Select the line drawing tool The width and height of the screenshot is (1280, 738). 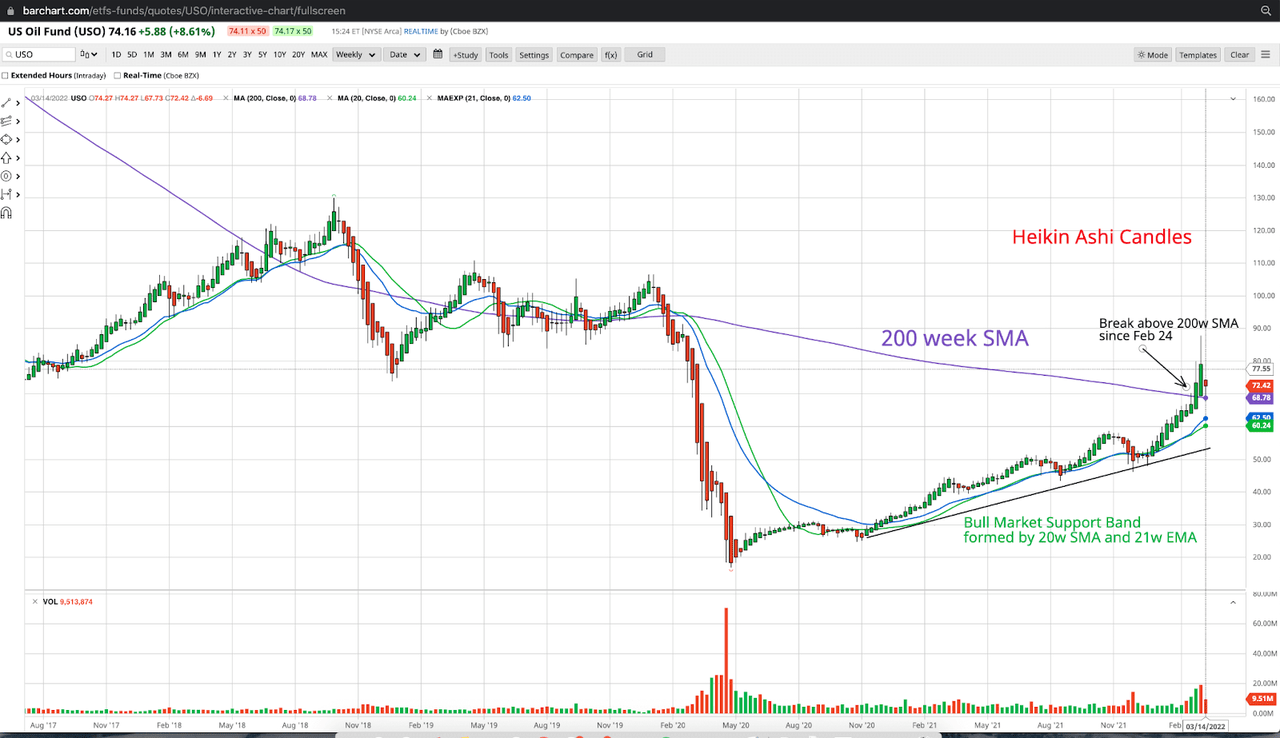6,102
